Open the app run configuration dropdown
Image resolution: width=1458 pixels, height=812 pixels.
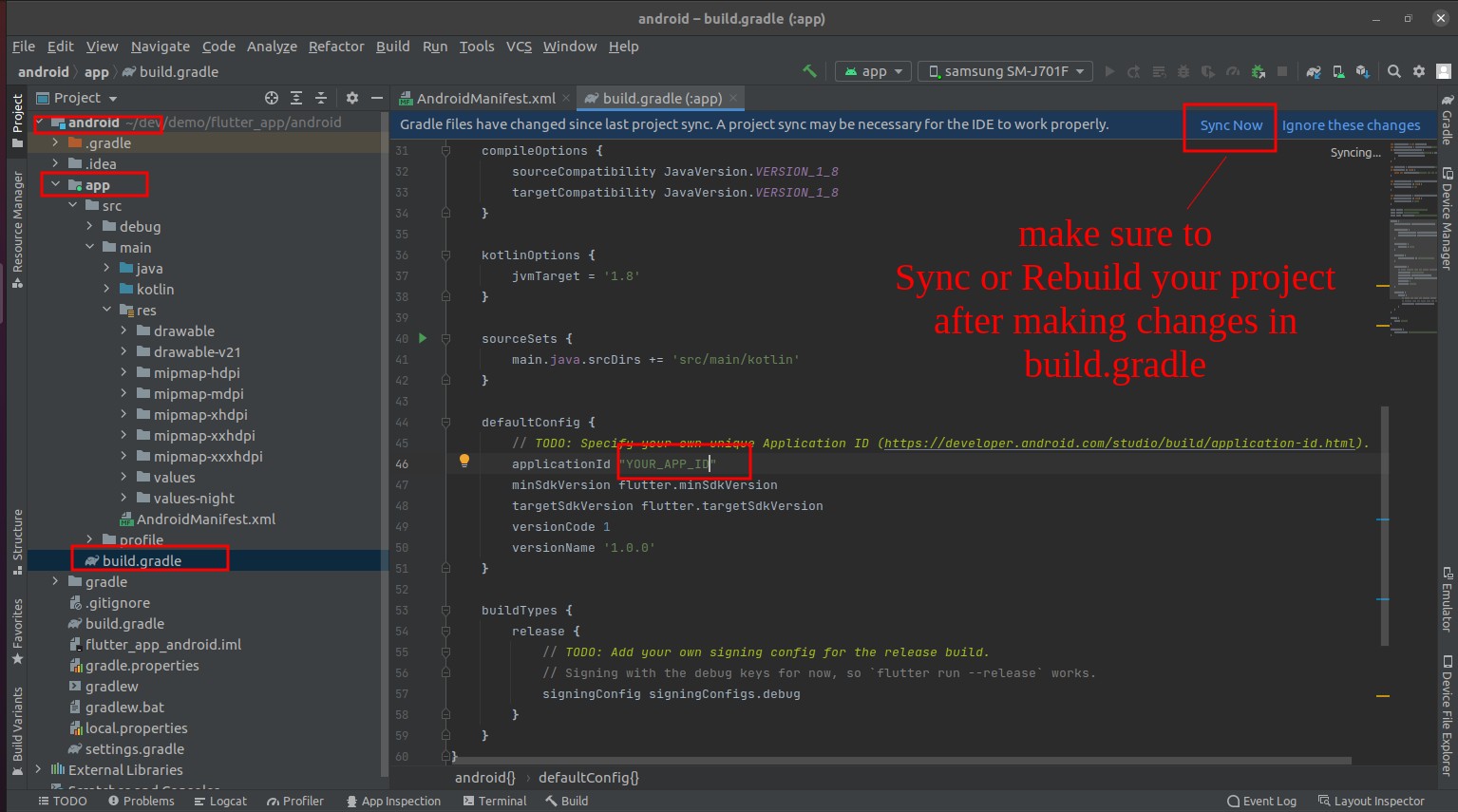pyautogui.click(x=873, y=71)
